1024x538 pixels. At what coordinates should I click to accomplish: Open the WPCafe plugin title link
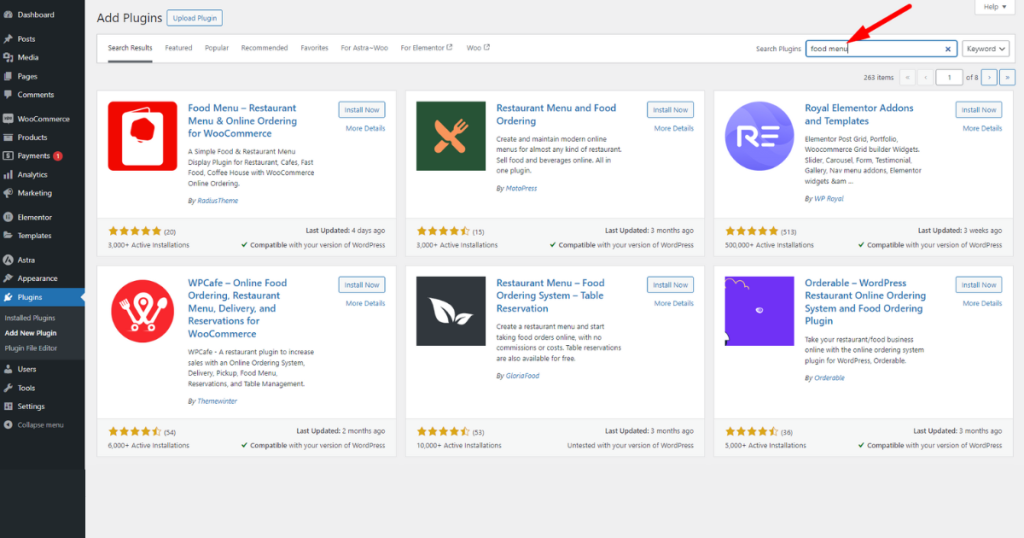(237, 308)
